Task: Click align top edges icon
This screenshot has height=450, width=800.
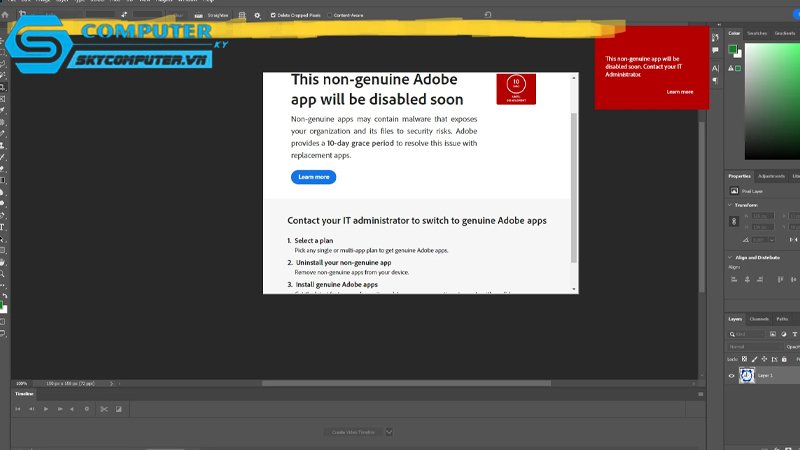Action: click(780, 279)
